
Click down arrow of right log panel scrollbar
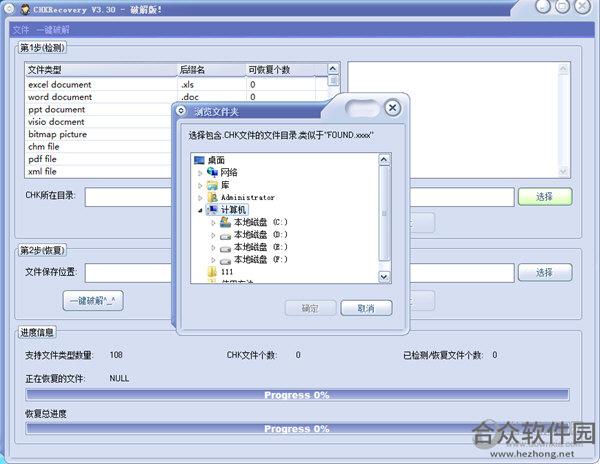563,172
